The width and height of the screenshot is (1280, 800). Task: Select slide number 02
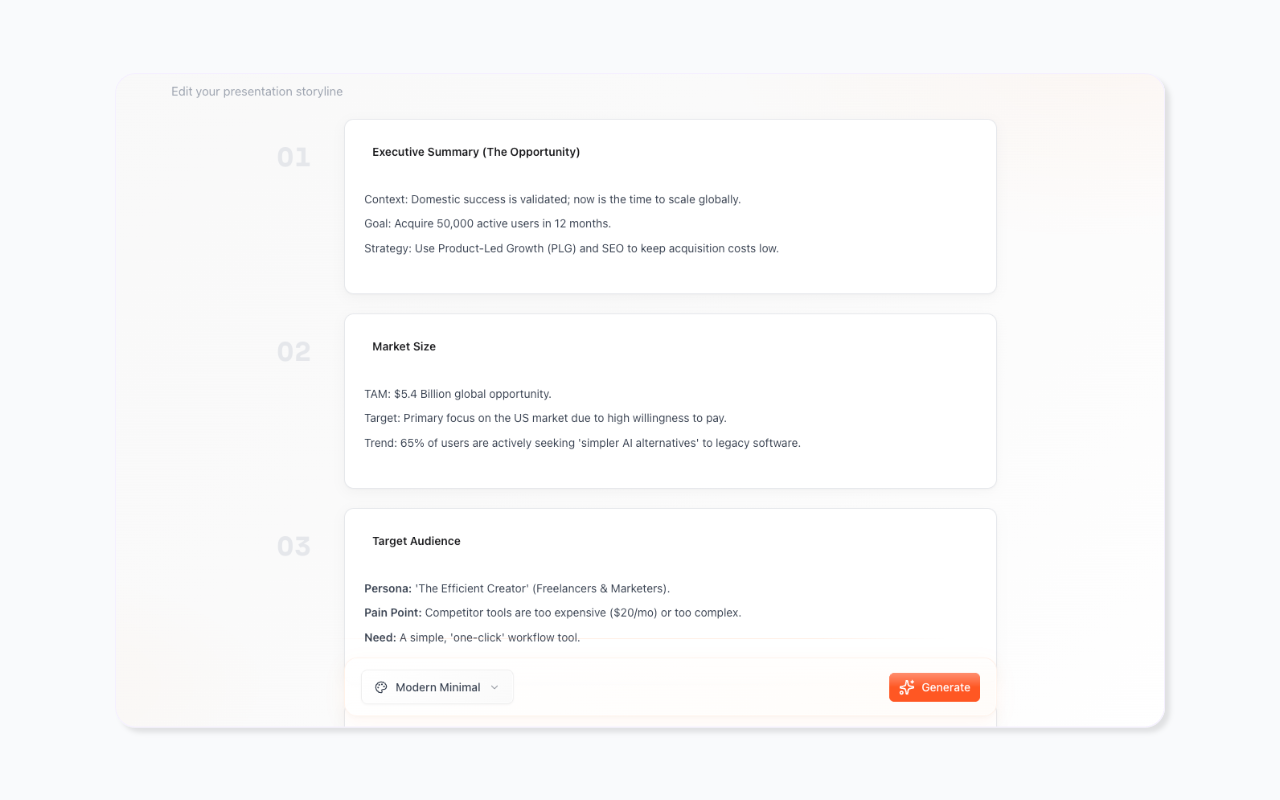coord(293,352)
